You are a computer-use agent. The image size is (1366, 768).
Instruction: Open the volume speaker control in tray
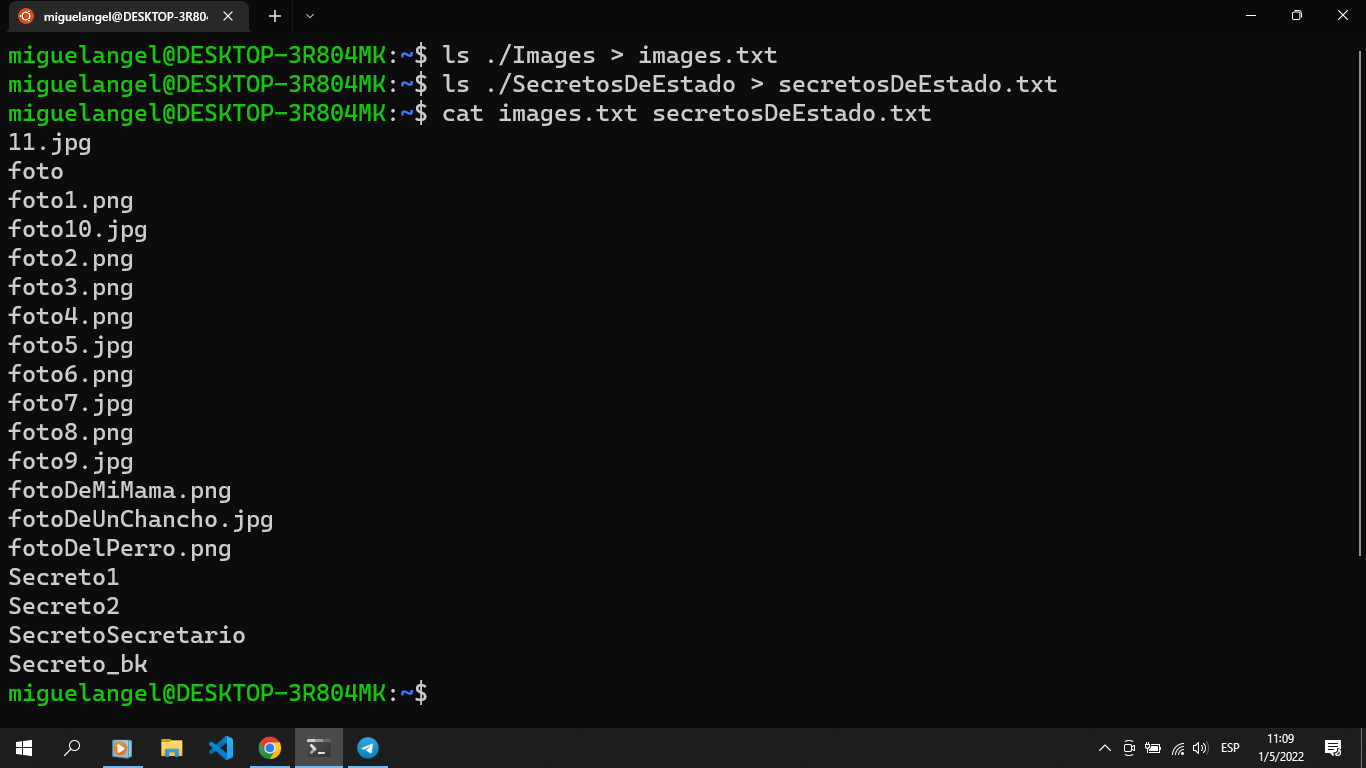point(1200,748)
